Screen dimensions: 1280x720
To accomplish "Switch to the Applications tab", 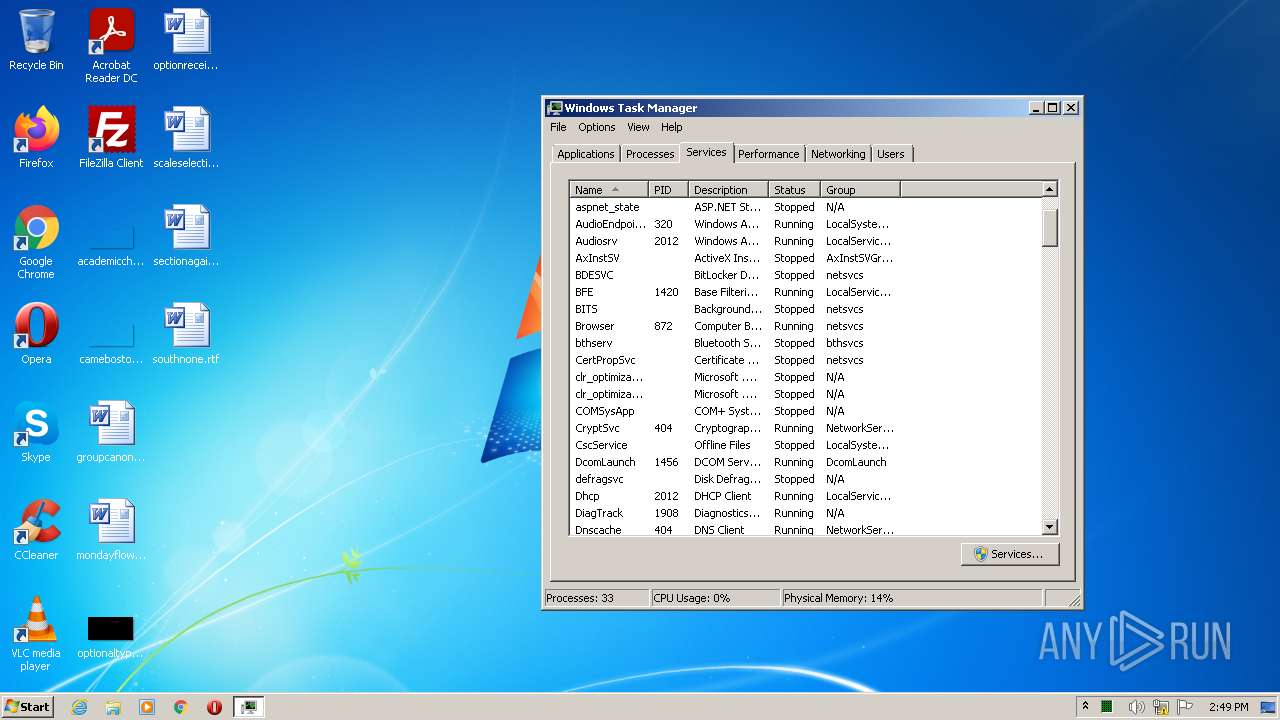I will [586, 154].
